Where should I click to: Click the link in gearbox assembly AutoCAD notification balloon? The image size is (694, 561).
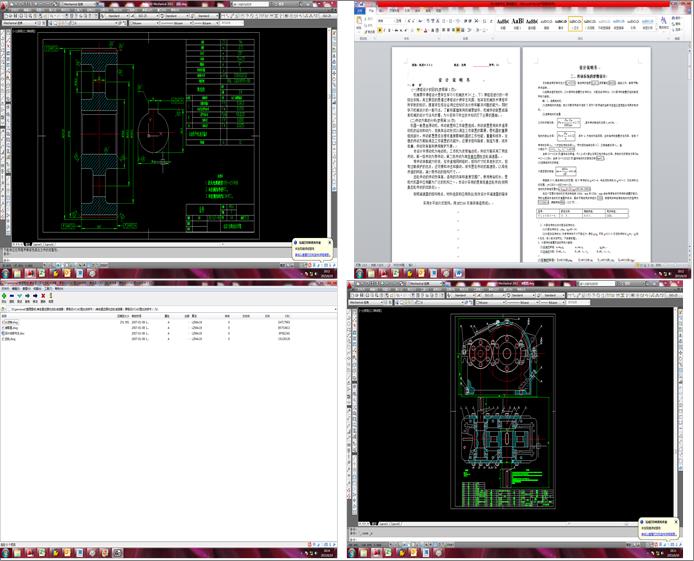tap(658, 534)
